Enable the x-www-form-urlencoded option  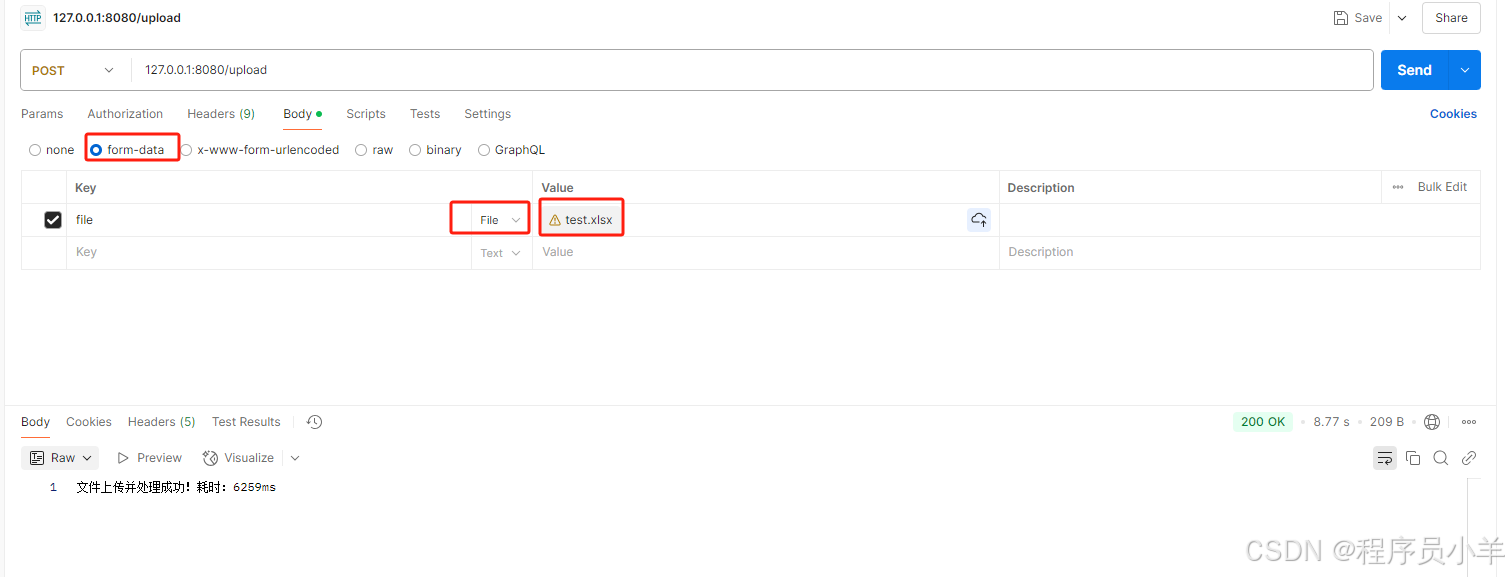tap(186, 149)
